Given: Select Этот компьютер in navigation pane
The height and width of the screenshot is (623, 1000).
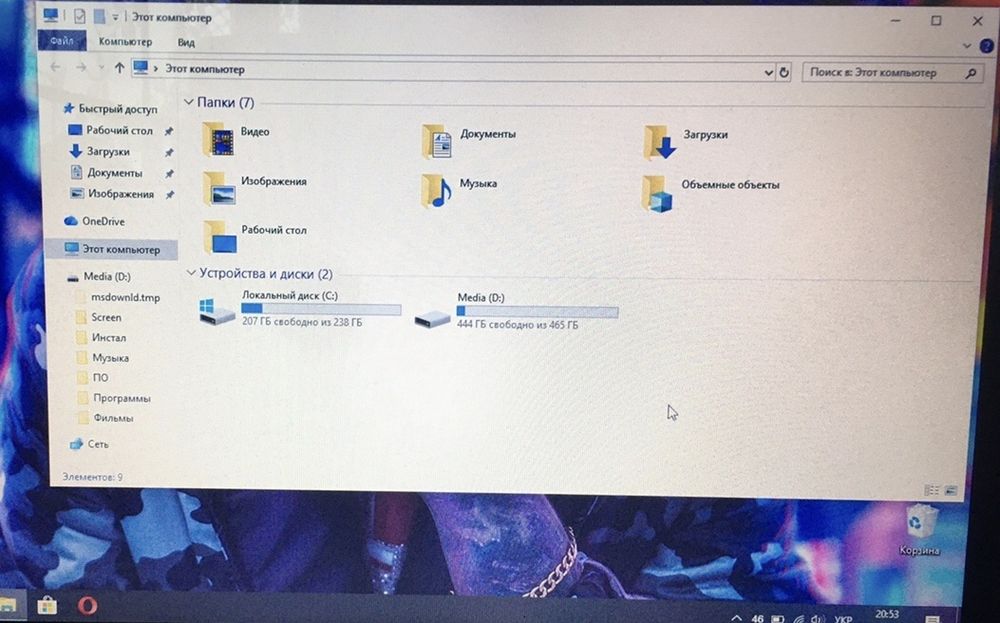Looking at the screenshot, I should tap(112, 249).
